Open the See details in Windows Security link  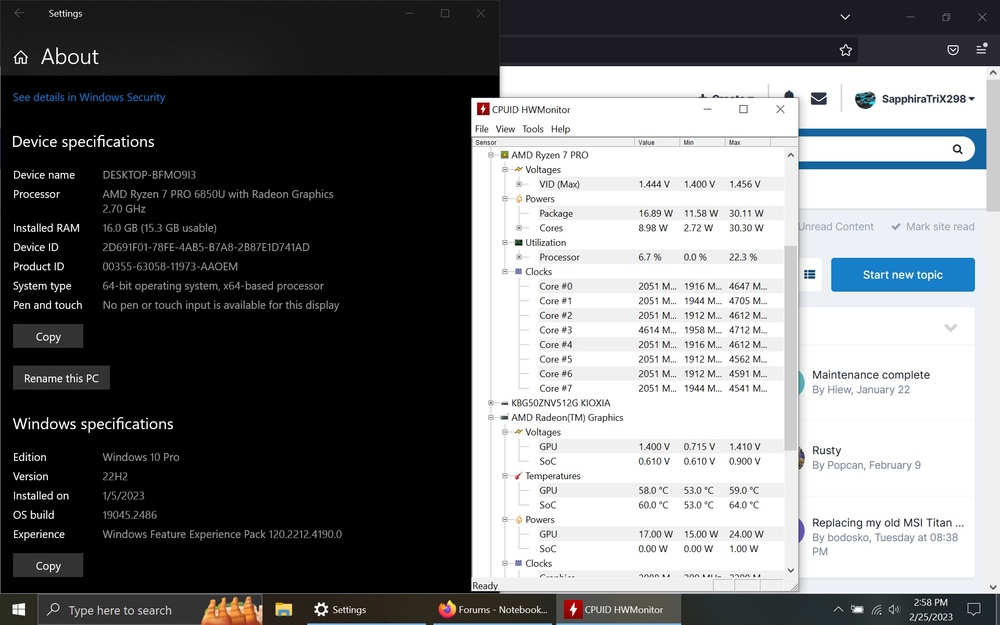[89, 97]
